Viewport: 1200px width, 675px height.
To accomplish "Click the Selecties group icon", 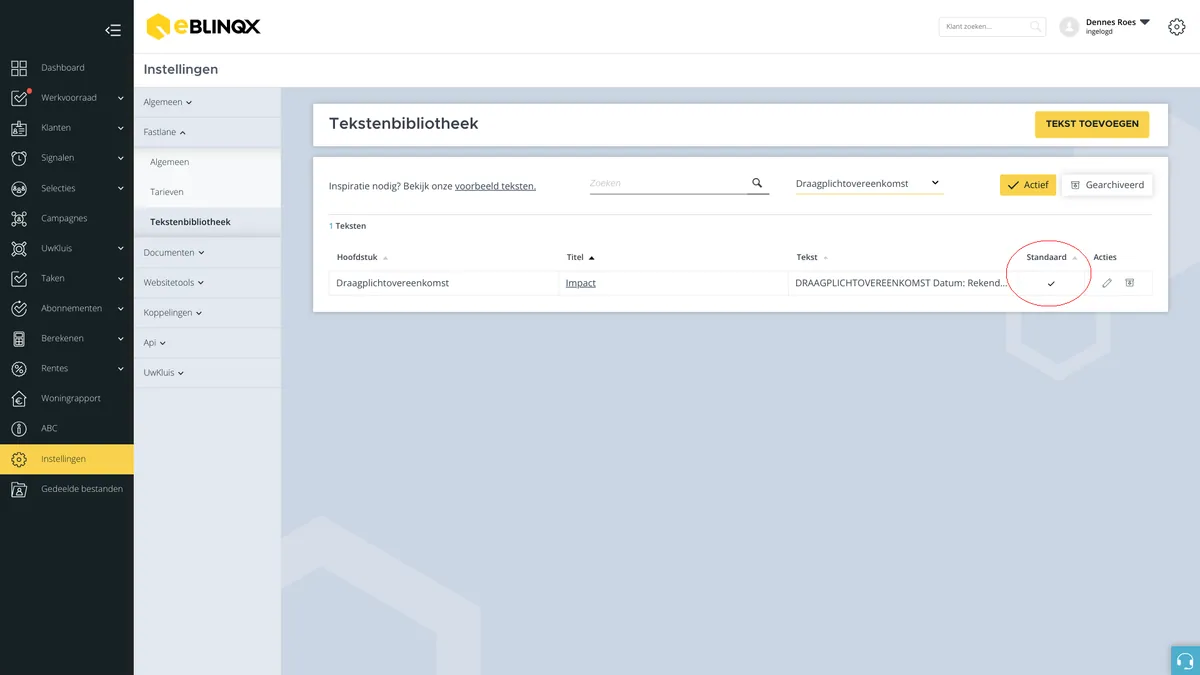I will click(x=19, y=188).
